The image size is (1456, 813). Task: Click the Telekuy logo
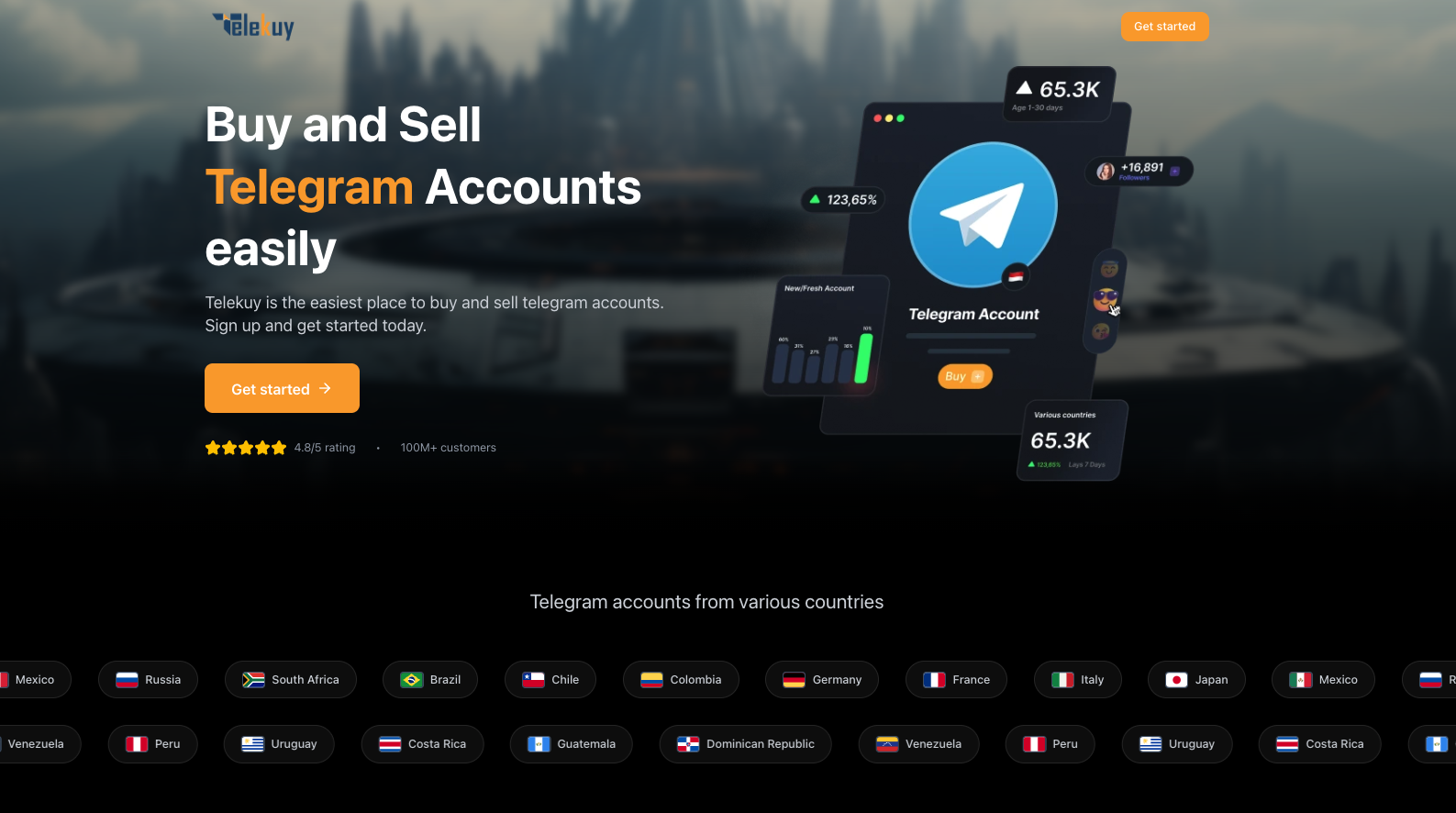coord(253,26)
